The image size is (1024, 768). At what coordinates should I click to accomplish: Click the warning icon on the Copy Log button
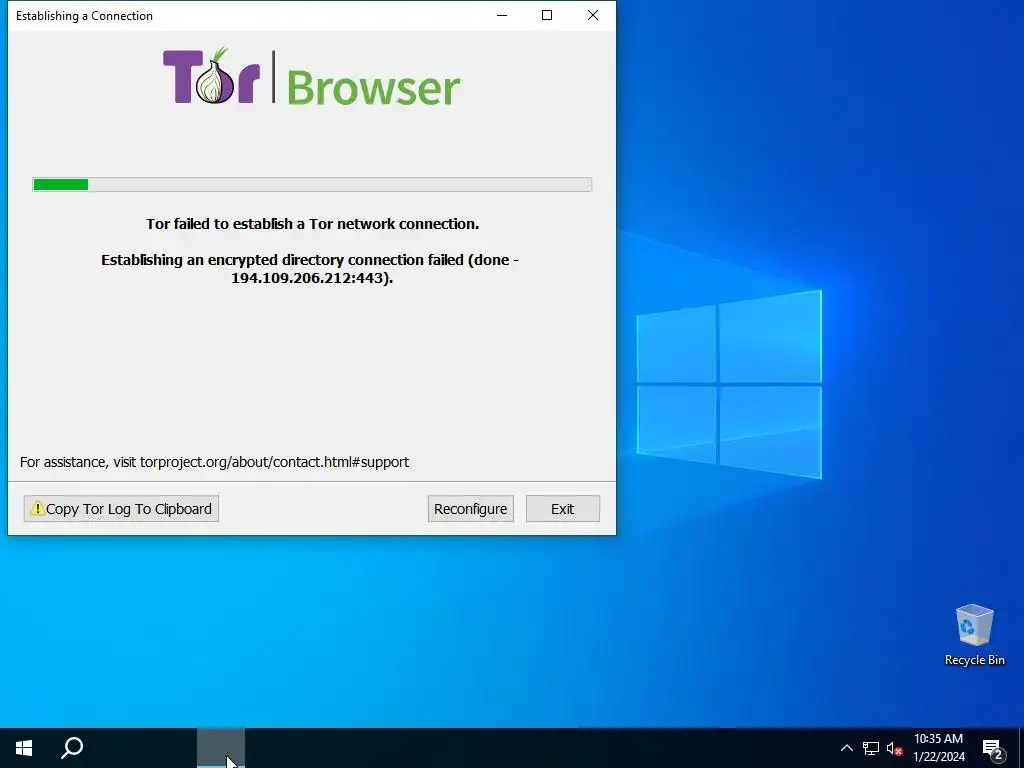click(x=37, y=507)
